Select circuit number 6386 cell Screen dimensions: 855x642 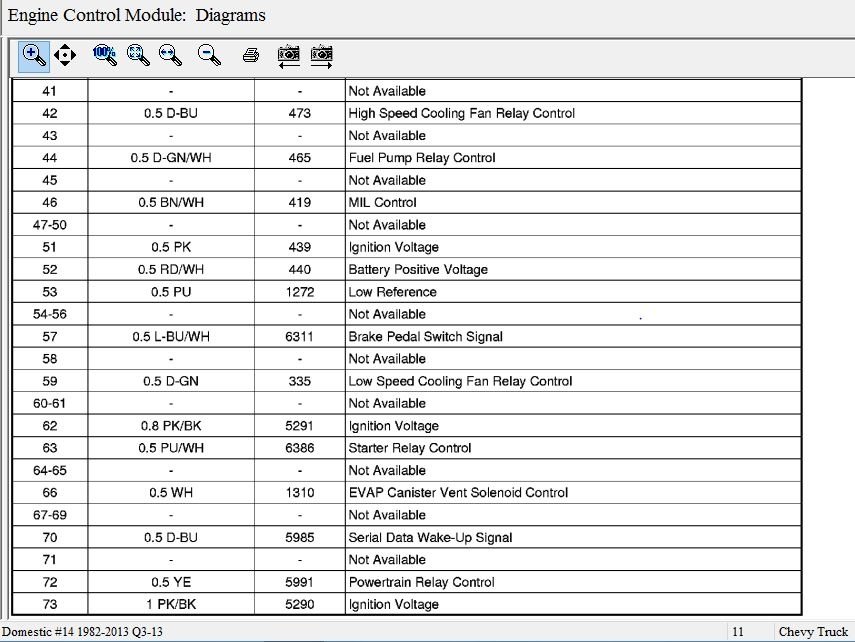click(x=299, y=448)
